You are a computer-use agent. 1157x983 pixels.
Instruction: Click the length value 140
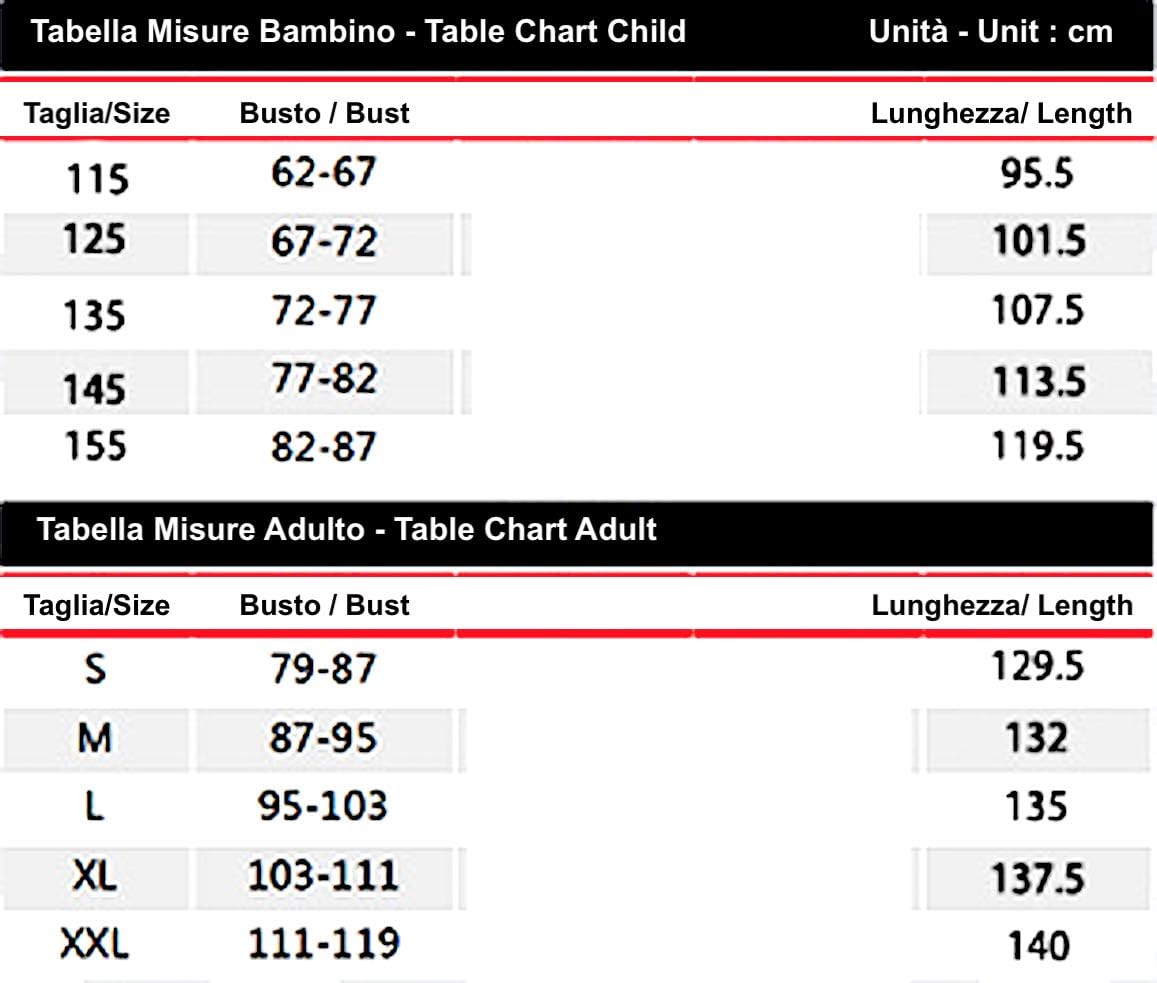[x=1039, y=946]
